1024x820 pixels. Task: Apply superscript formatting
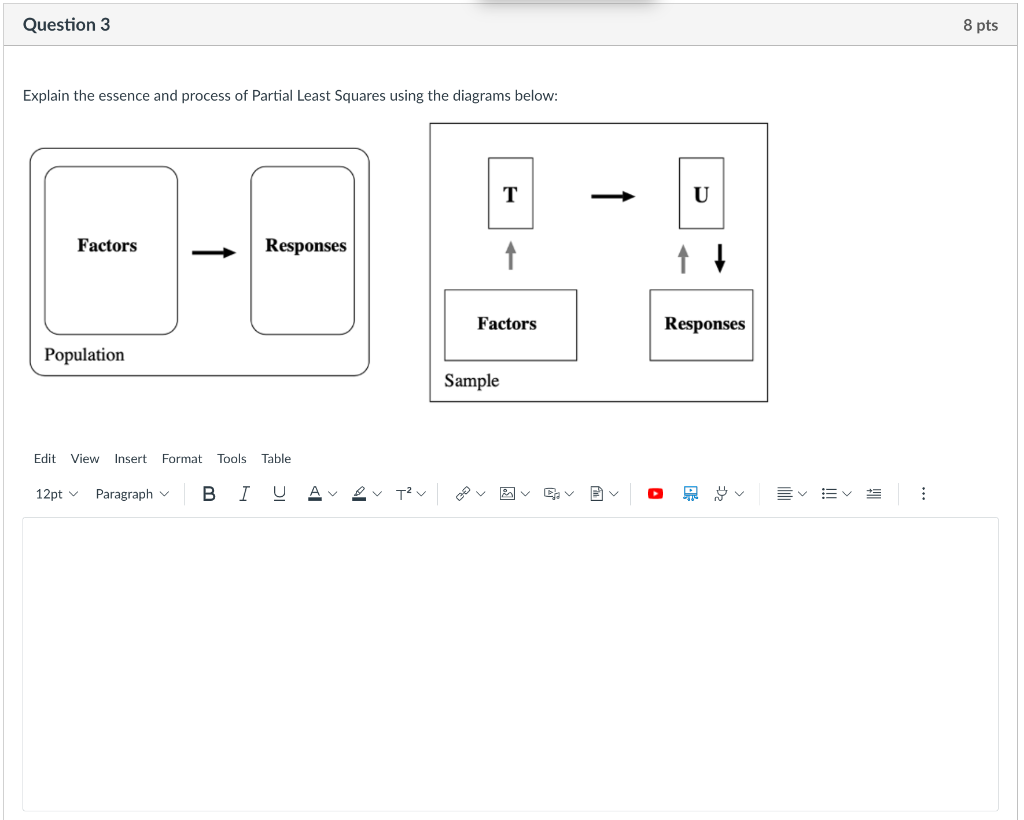[403, 493]
